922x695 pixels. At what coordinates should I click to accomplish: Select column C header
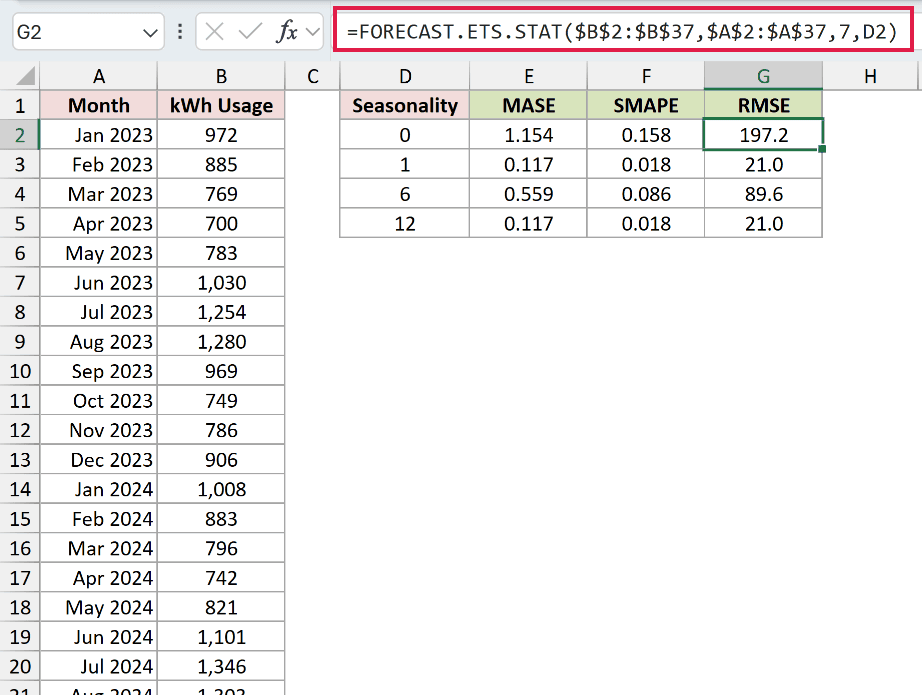point(313,76)
